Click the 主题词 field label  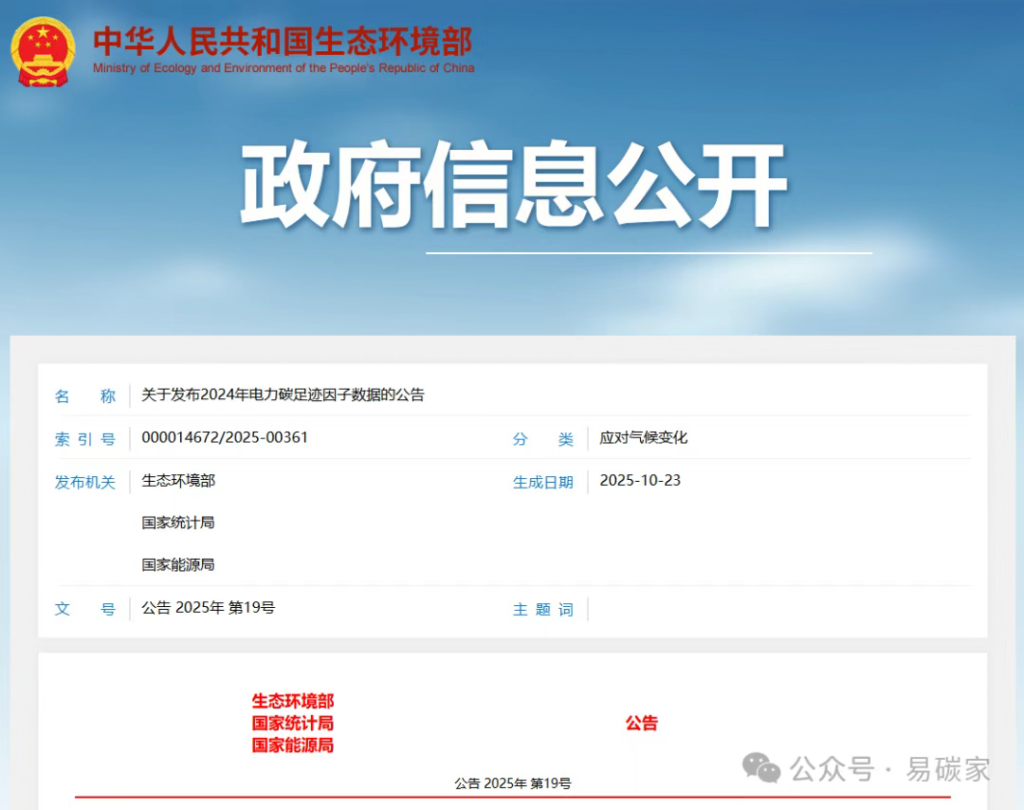click(543, 609)
